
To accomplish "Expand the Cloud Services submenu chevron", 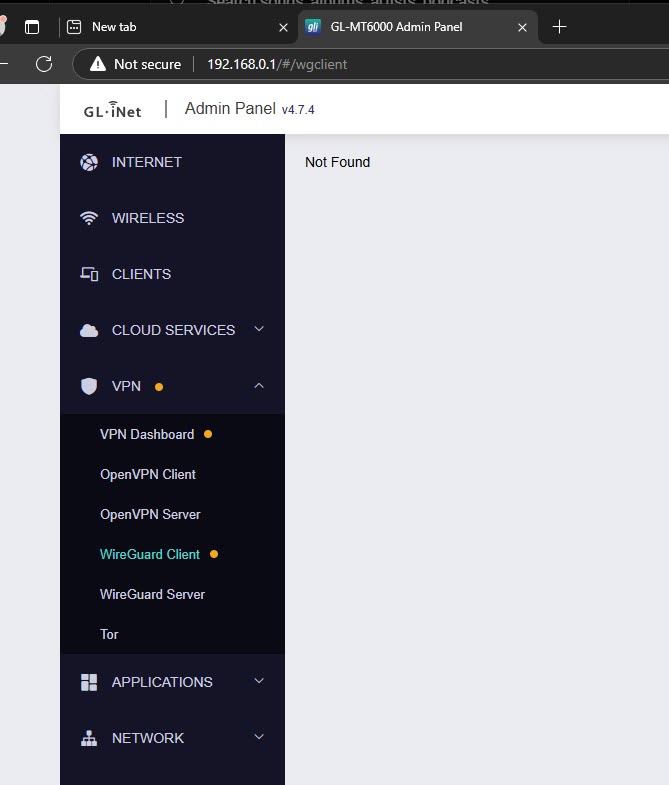I will click(x=259, y=329).
